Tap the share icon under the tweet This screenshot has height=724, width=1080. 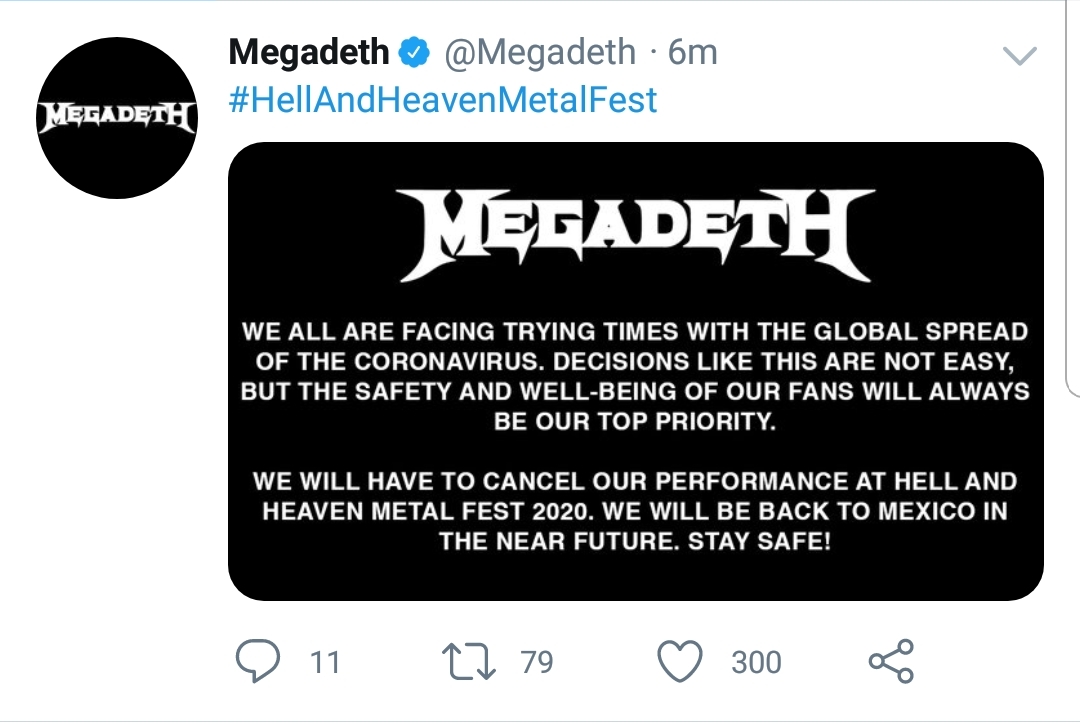click(x=890, y=661)
